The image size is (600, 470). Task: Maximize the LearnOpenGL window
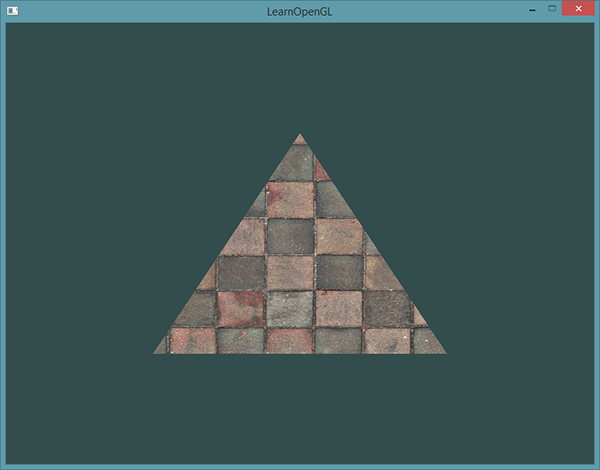551,9
